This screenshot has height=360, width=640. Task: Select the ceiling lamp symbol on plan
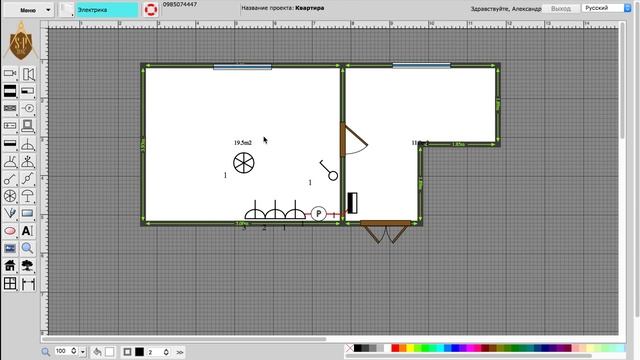pyautogui.click(x=244, y=163)
